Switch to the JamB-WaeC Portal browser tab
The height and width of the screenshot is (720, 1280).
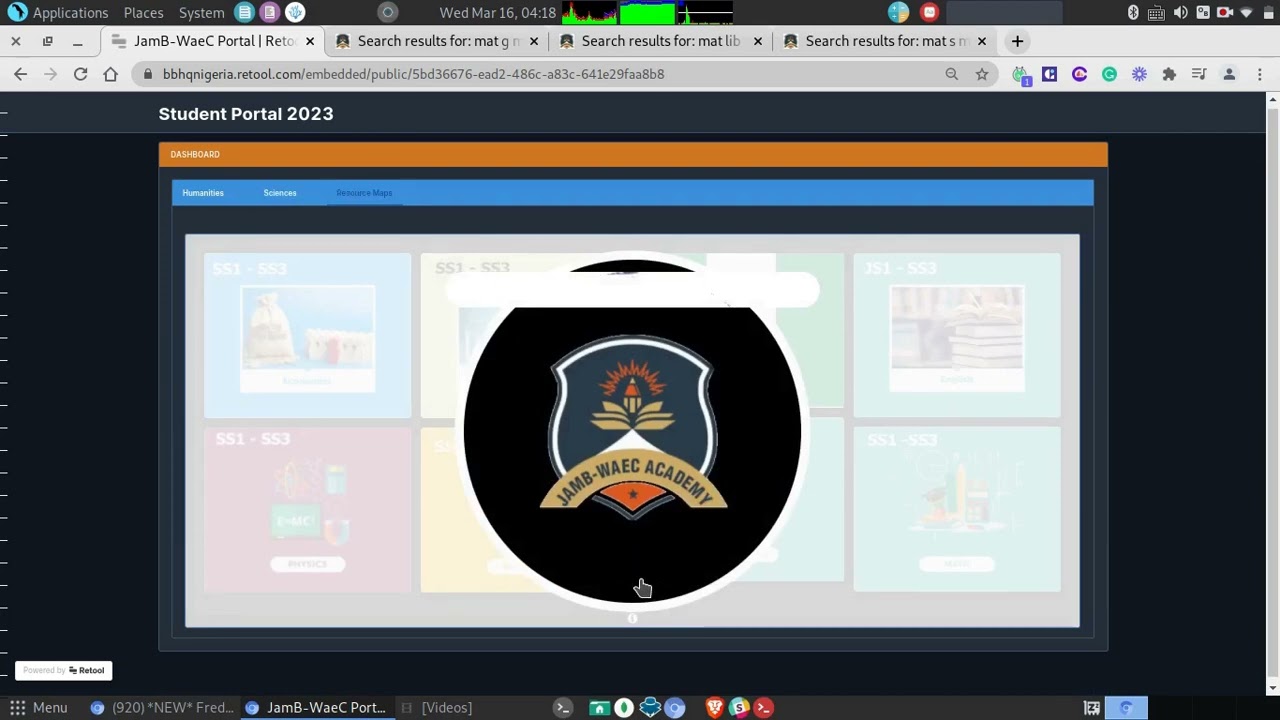coord(214,41)
